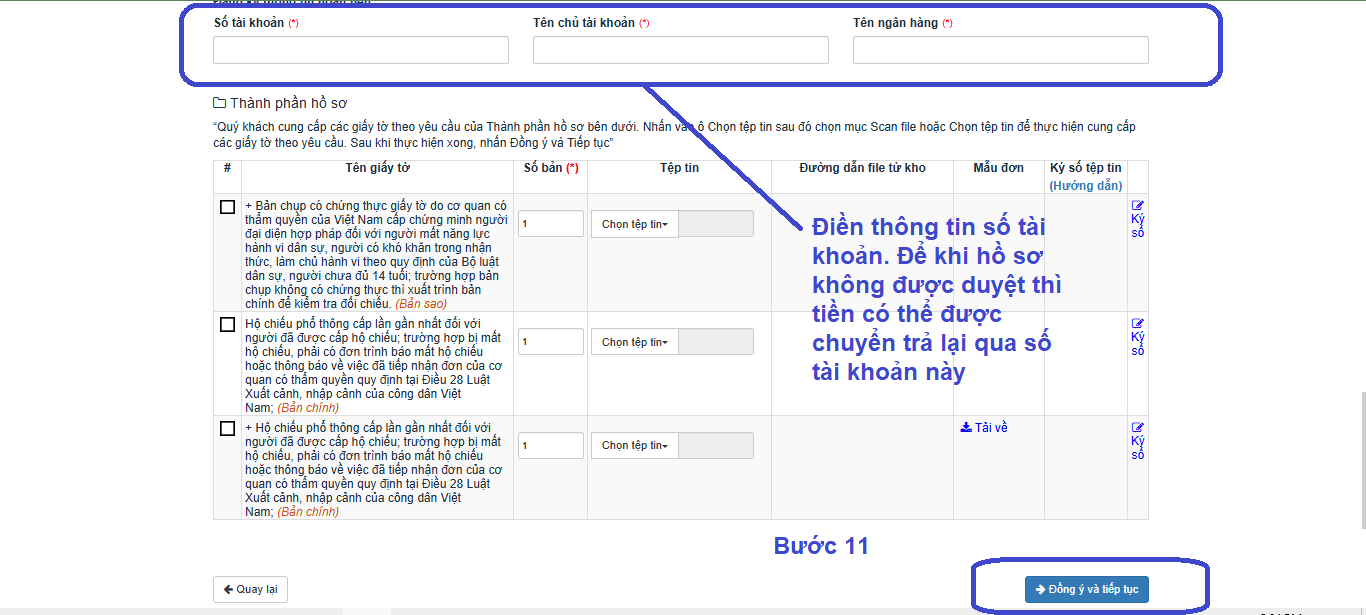This screenshot has height=615, width=1366.
Task: Open the Chọn tệp tin dropdown in the third row
Action: point(635,445)
